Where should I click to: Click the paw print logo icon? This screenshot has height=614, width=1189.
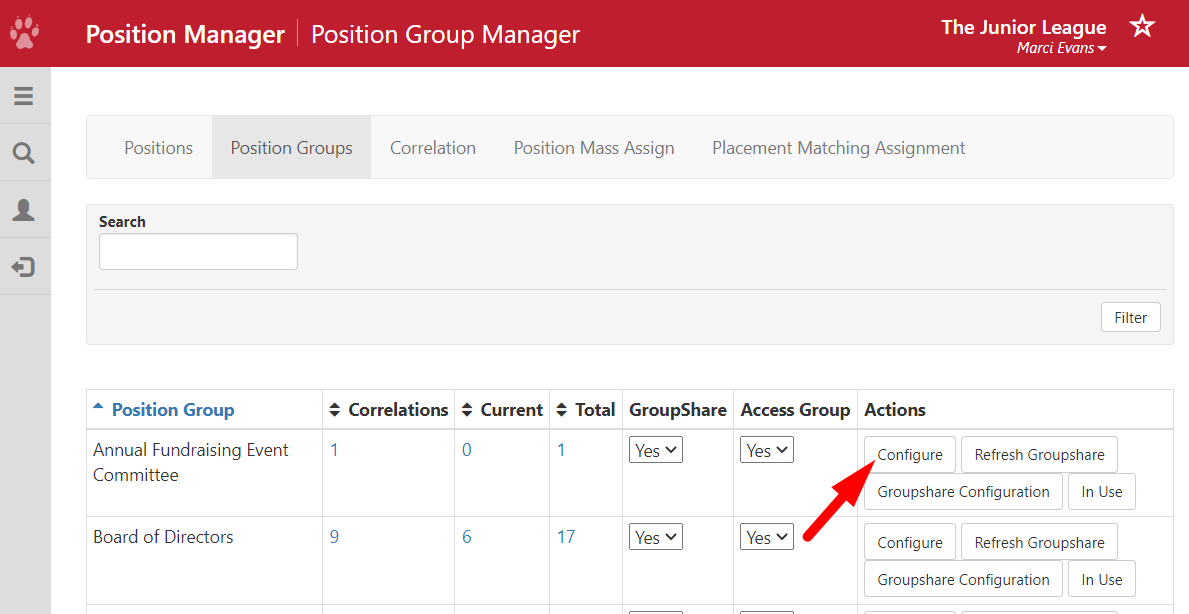coord(24,33)
